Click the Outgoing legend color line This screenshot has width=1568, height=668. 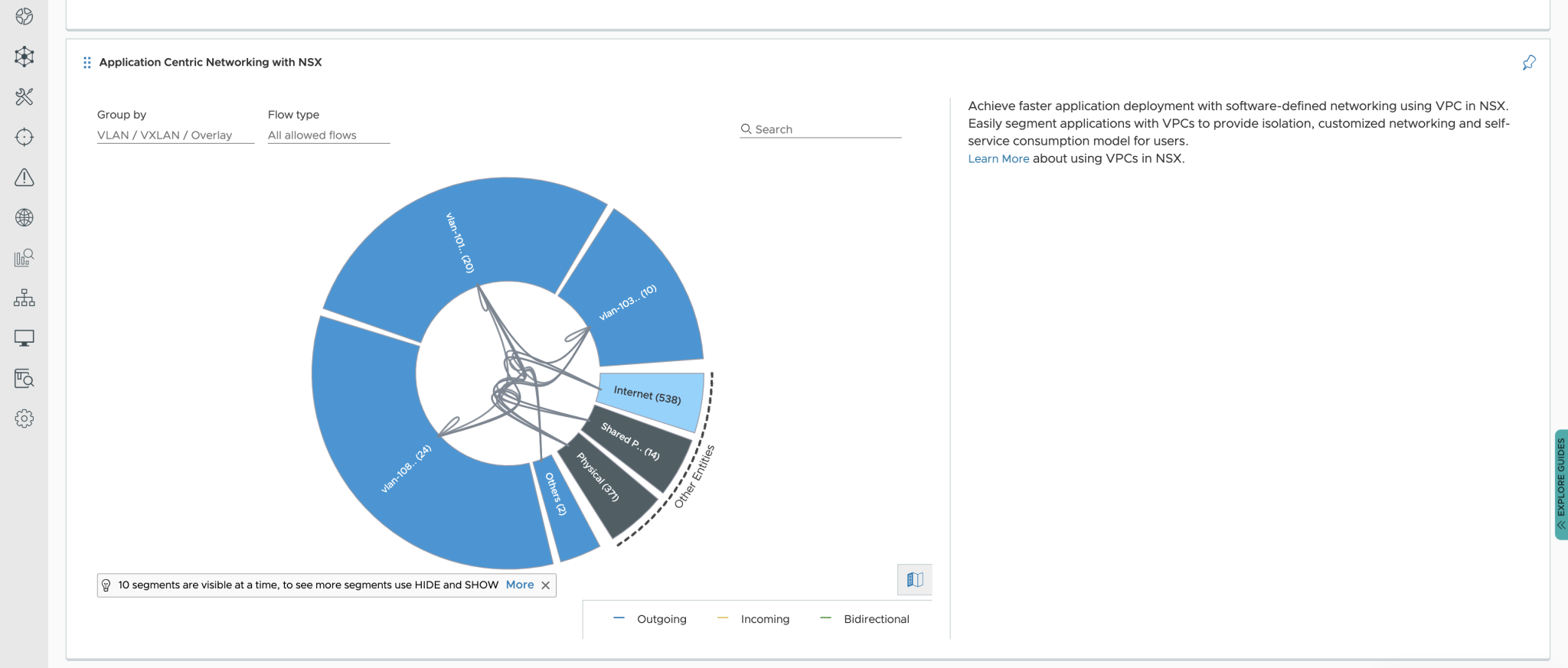[619, 618]
